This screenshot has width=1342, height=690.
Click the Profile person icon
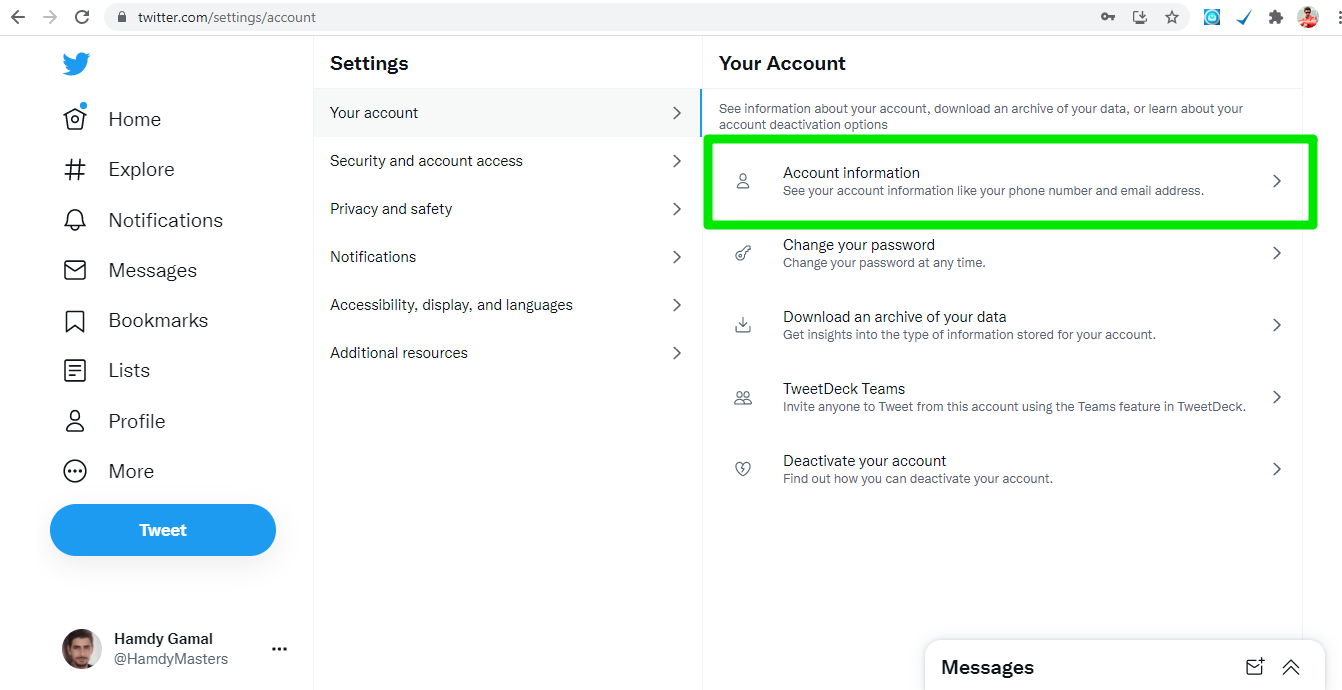point(75,421)
